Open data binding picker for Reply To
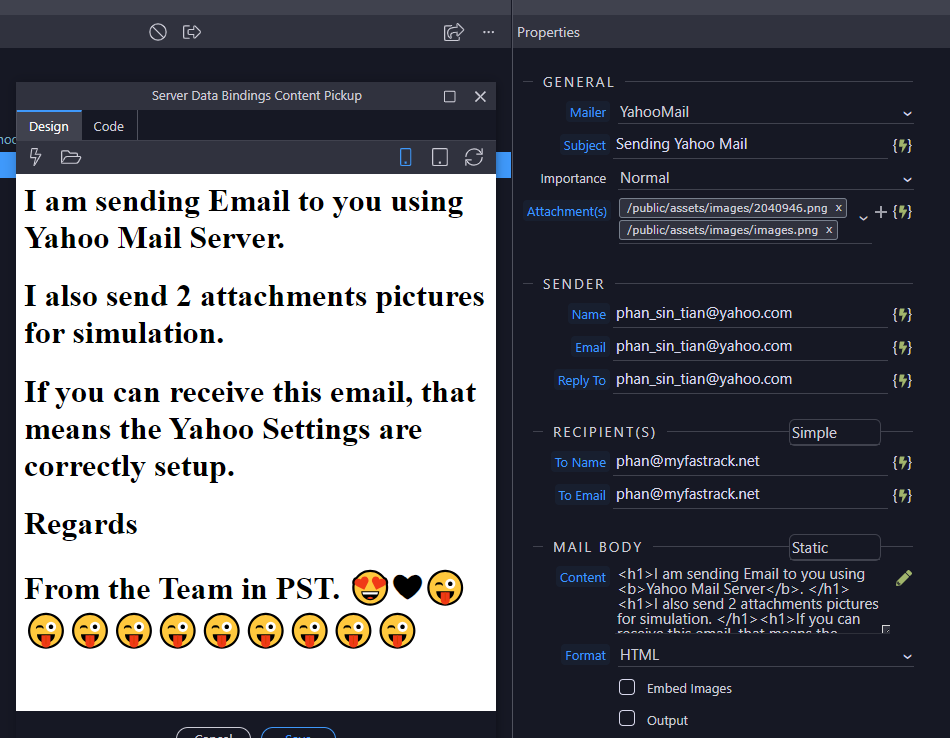950x738 pixels. 902,381
